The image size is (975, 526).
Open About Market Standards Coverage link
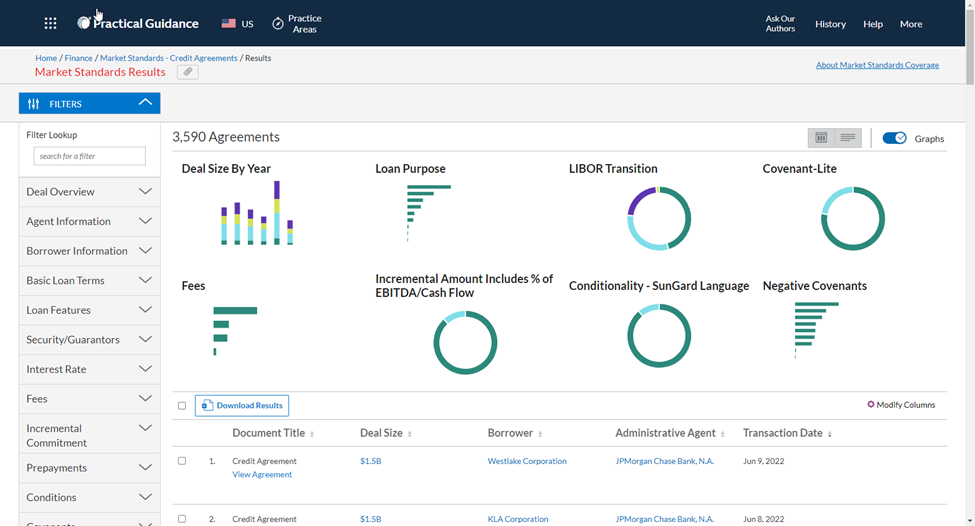click(x=877, y=65)
